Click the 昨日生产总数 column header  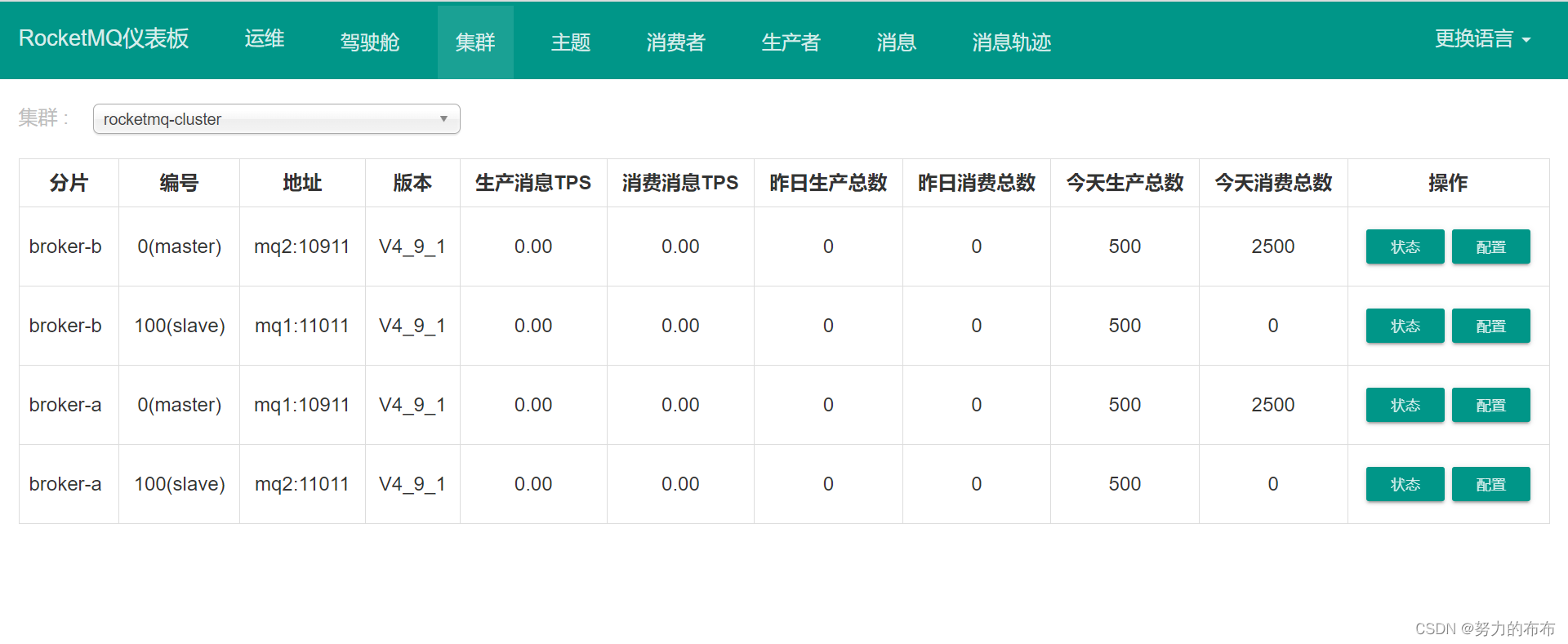point(828,183)
